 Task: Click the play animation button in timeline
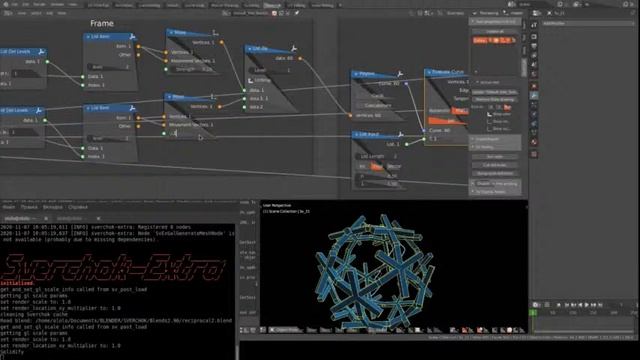coord(587,305)
